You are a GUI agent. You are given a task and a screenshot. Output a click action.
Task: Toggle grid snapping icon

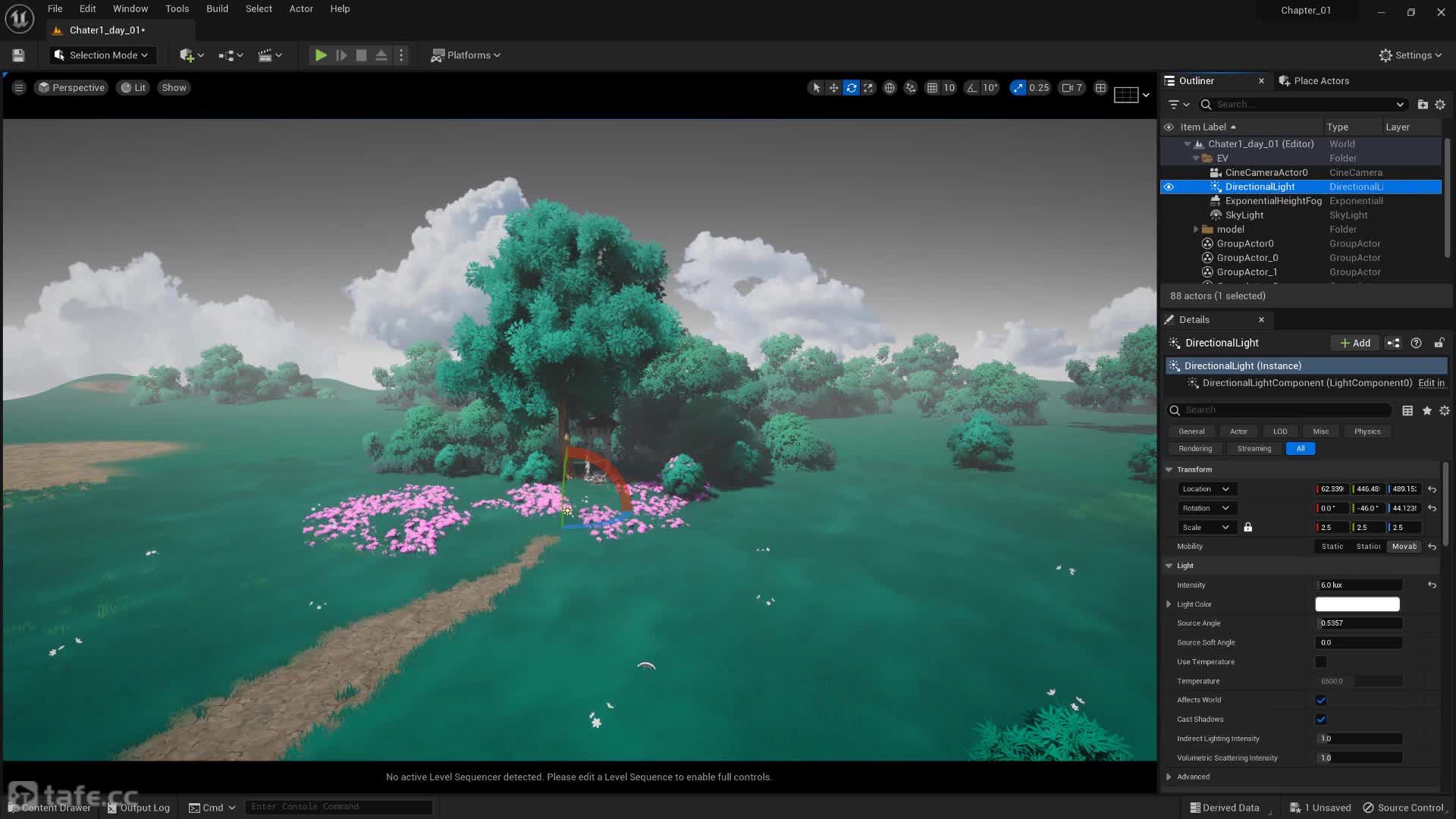coord(932,88)
